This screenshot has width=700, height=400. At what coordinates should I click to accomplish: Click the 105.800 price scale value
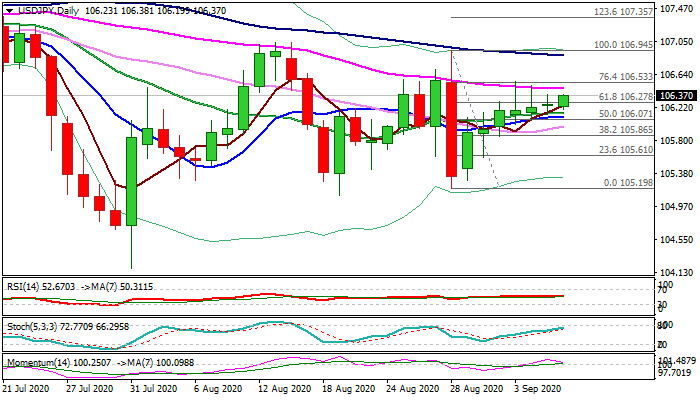click(x=676, y=141)
